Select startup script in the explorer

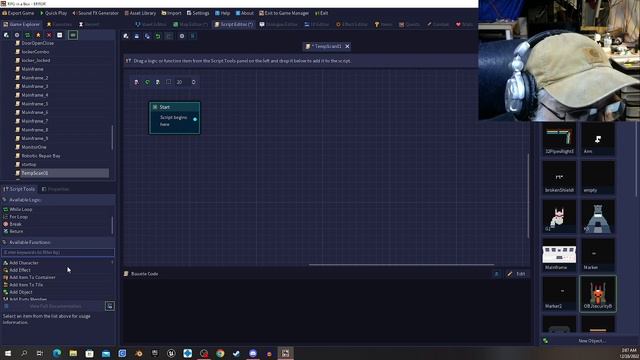tap(29, 164)
